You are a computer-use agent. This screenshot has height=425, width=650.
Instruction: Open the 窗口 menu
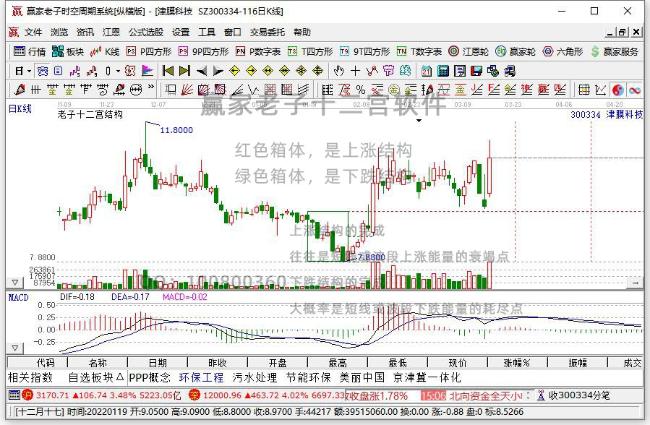[x=233, y=32]
